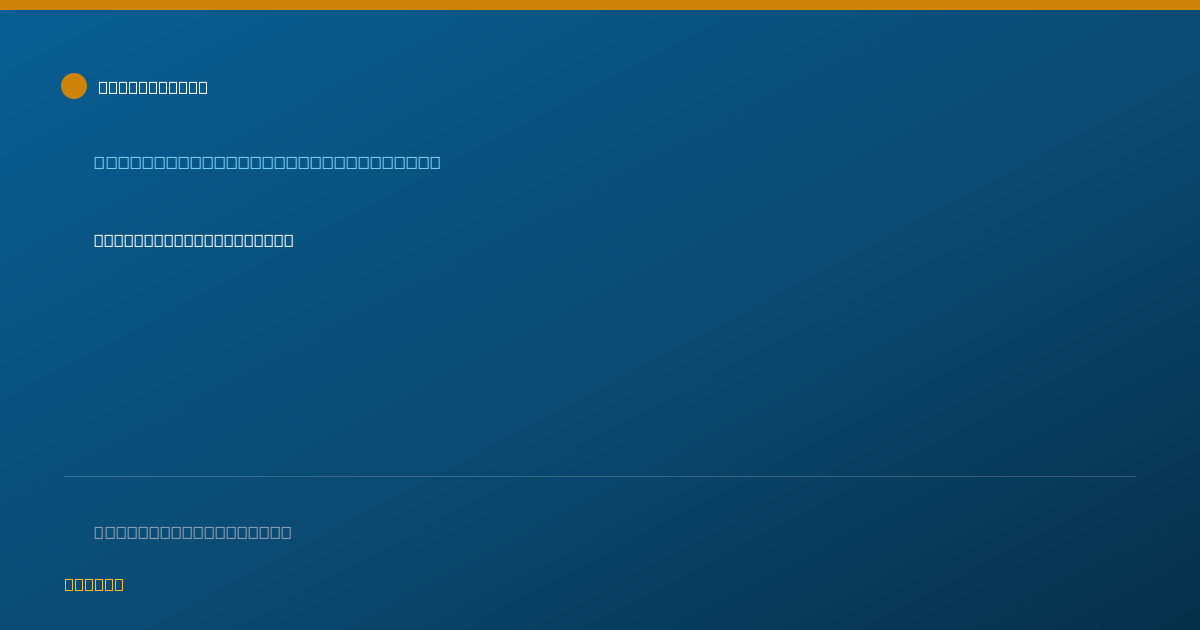Click the gray footer text line
The height and width of the screenshot is (630, 1200).
193,532
